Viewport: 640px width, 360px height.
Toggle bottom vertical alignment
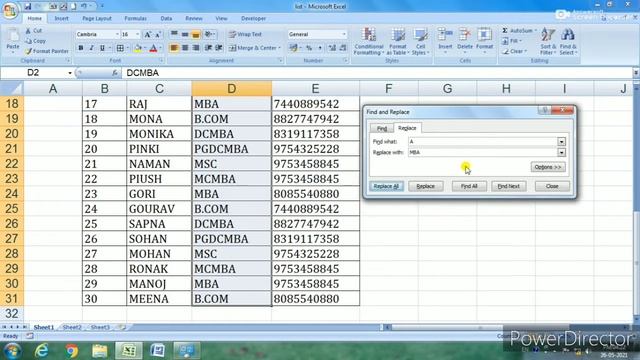click(x=196, y=35)
